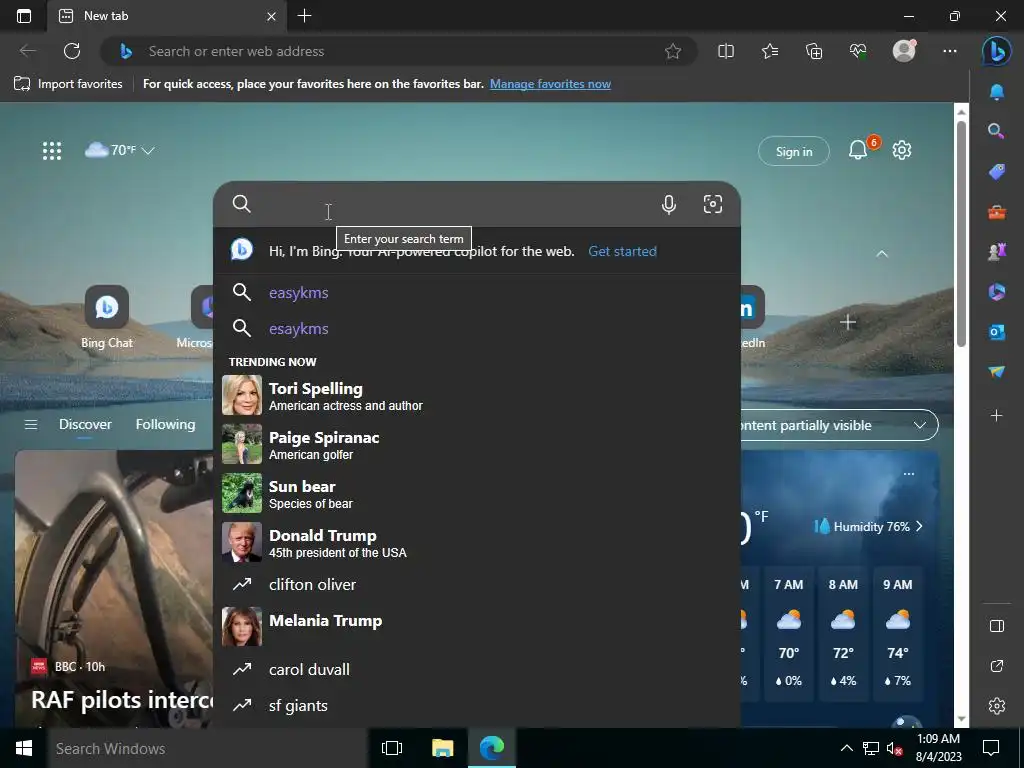Open Browser essentials heart icon
The height and width of the screenshot is (768, 1024).
pyautogui.click(x=858, y=51)
